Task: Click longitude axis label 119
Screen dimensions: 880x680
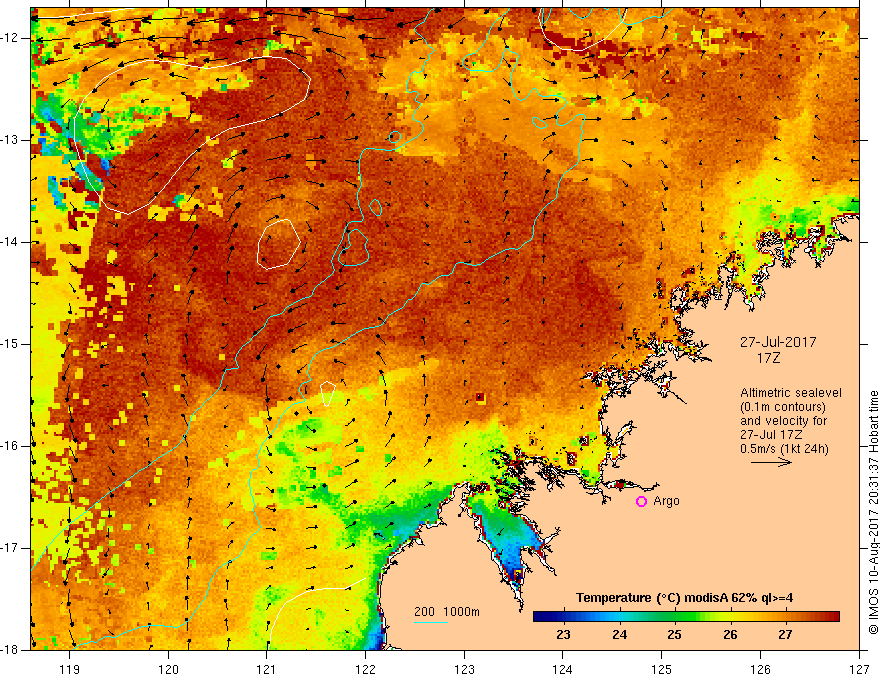Action: [70, 669]
